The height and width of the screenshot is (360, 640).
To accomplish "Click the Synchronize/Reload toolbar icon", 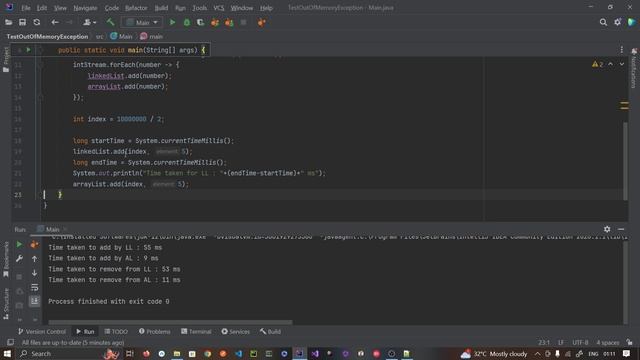I will 37,22.
